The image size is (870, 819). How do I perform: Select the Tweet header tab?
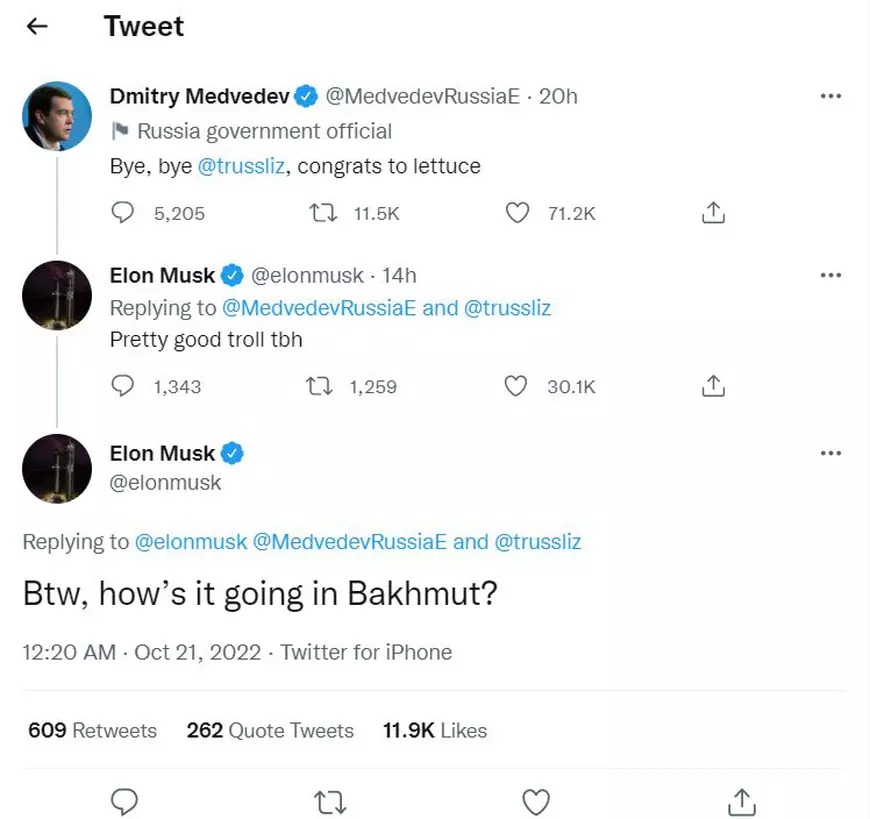[143, 26]
